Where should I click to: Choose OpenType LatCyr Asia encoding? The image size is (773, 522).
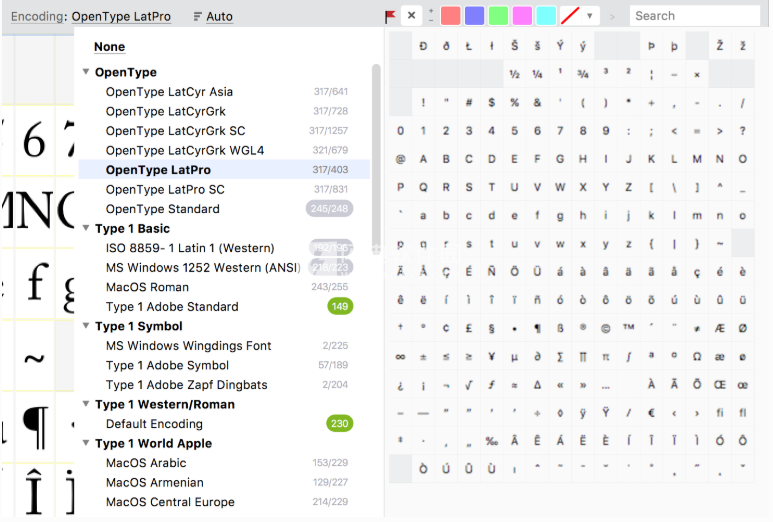224,92
